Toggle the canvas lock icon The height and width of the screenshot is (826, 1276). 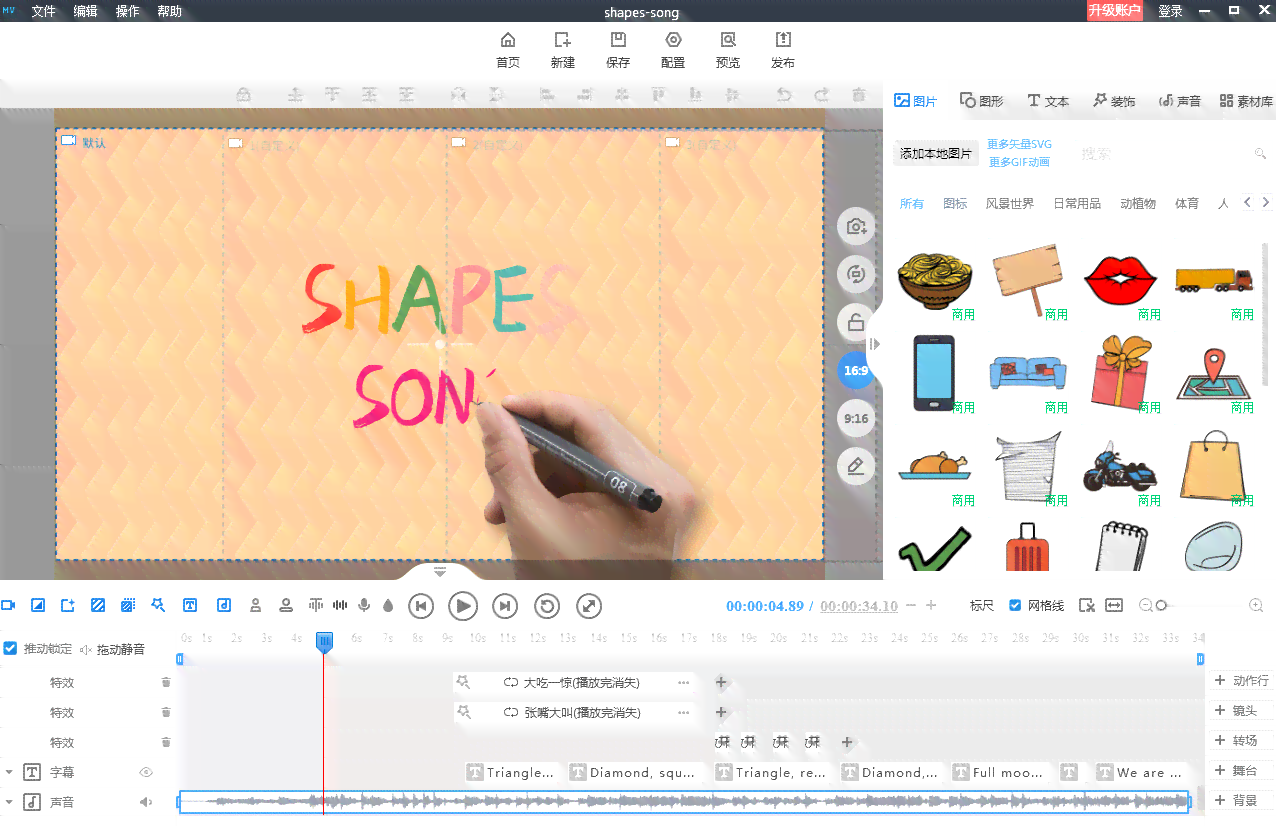[856, 322]
